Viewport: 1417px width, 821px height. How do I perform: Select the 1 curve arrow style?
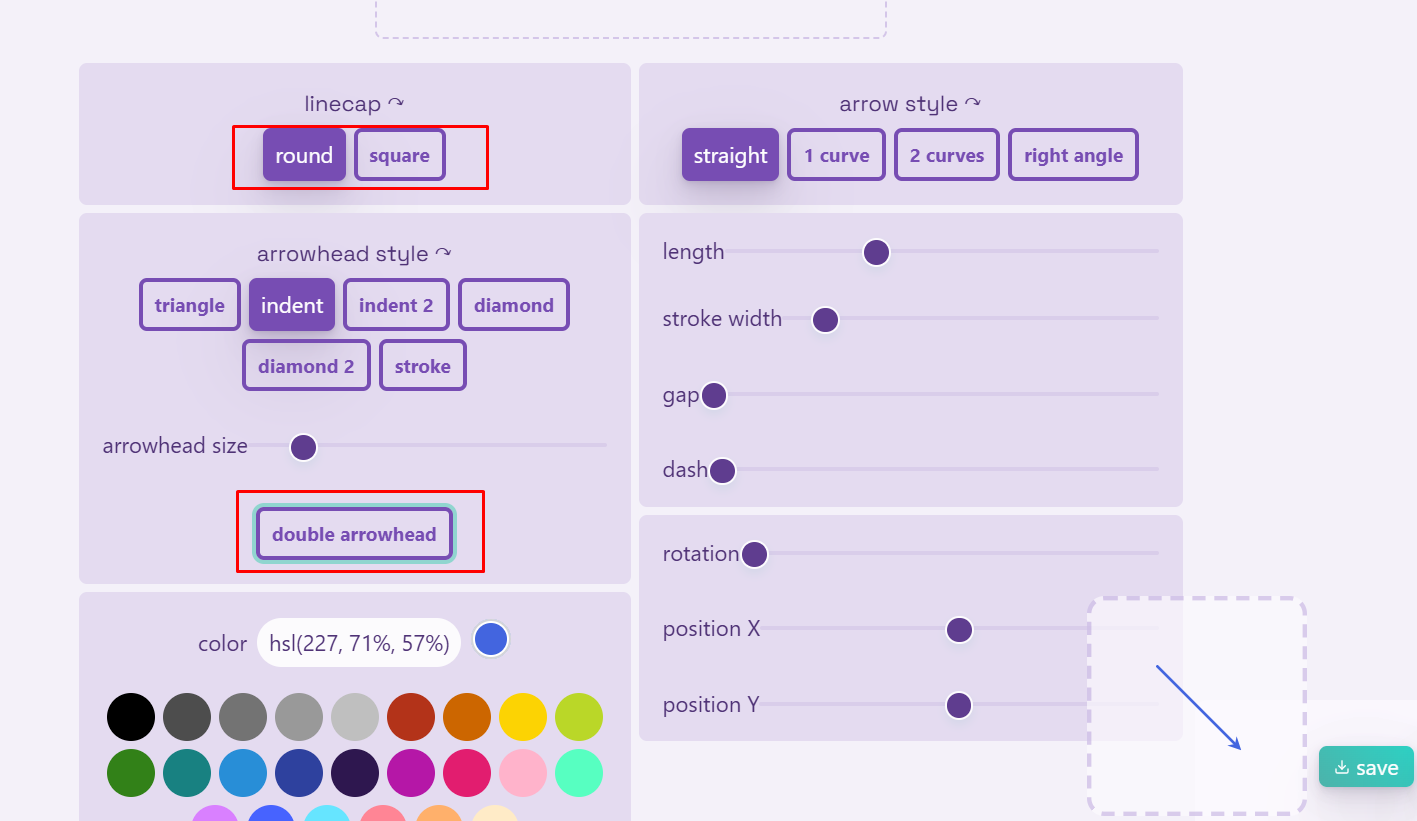[836, 155]
